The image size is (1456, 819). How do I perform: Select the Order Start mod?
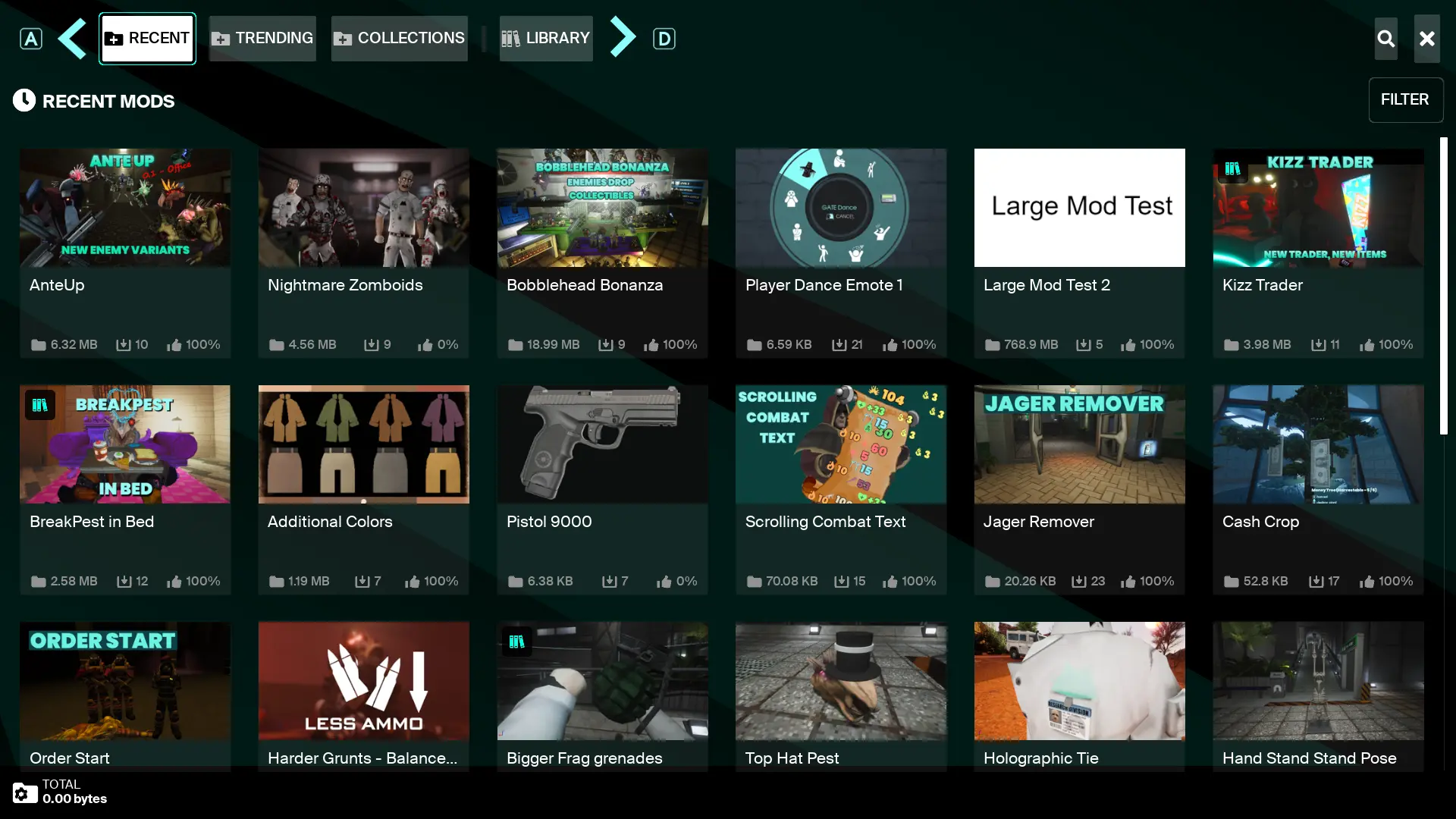[x=125, y=697]
